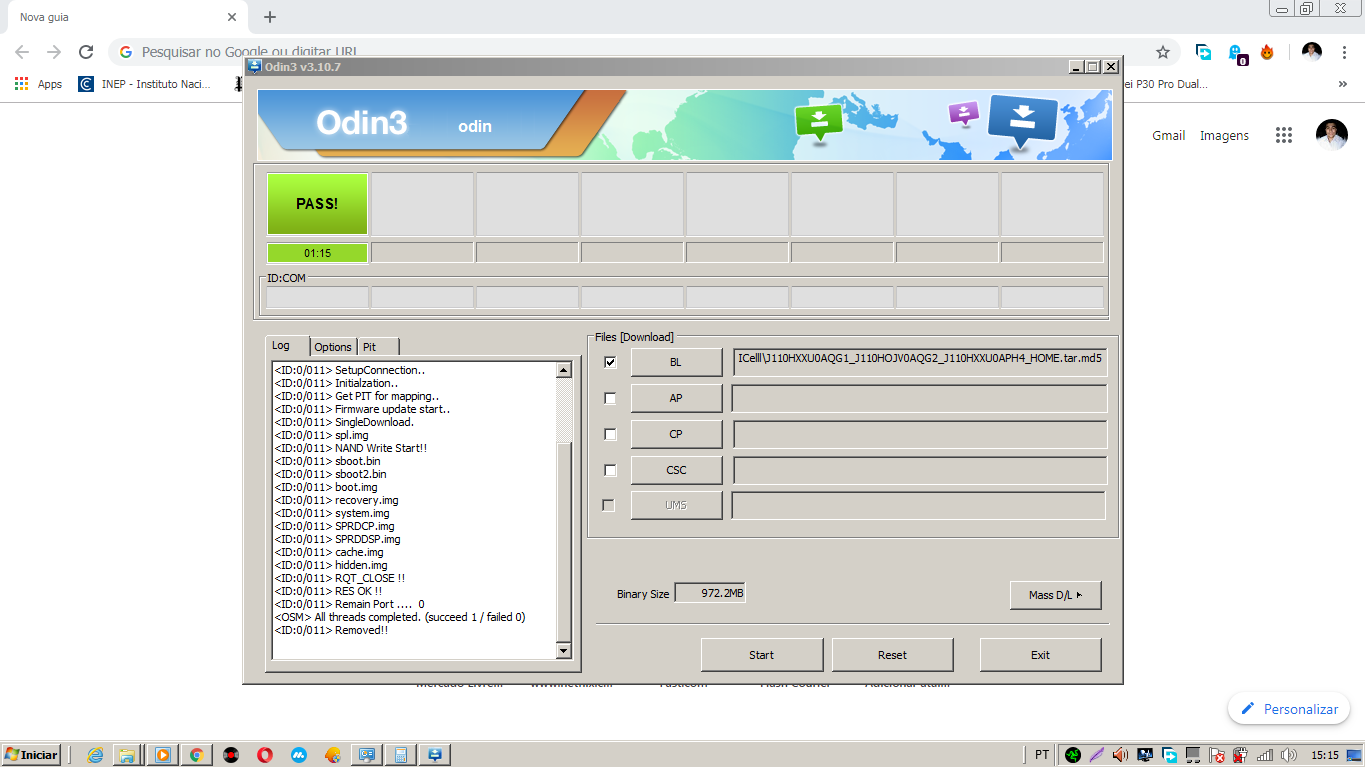
Task: Open the blue arrow Chrome extension
Action: (x=1204, y=52)
